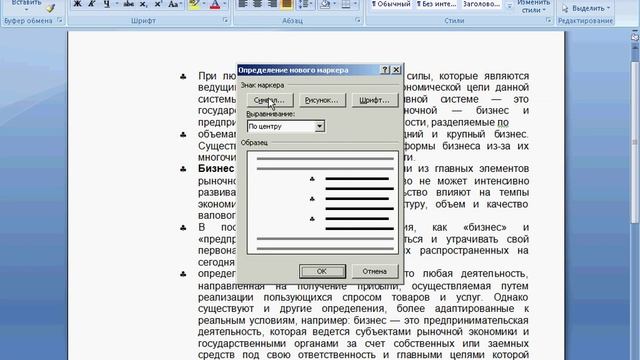Select the Заголовок style
The image size is (640, 360).
click(482, 4)
